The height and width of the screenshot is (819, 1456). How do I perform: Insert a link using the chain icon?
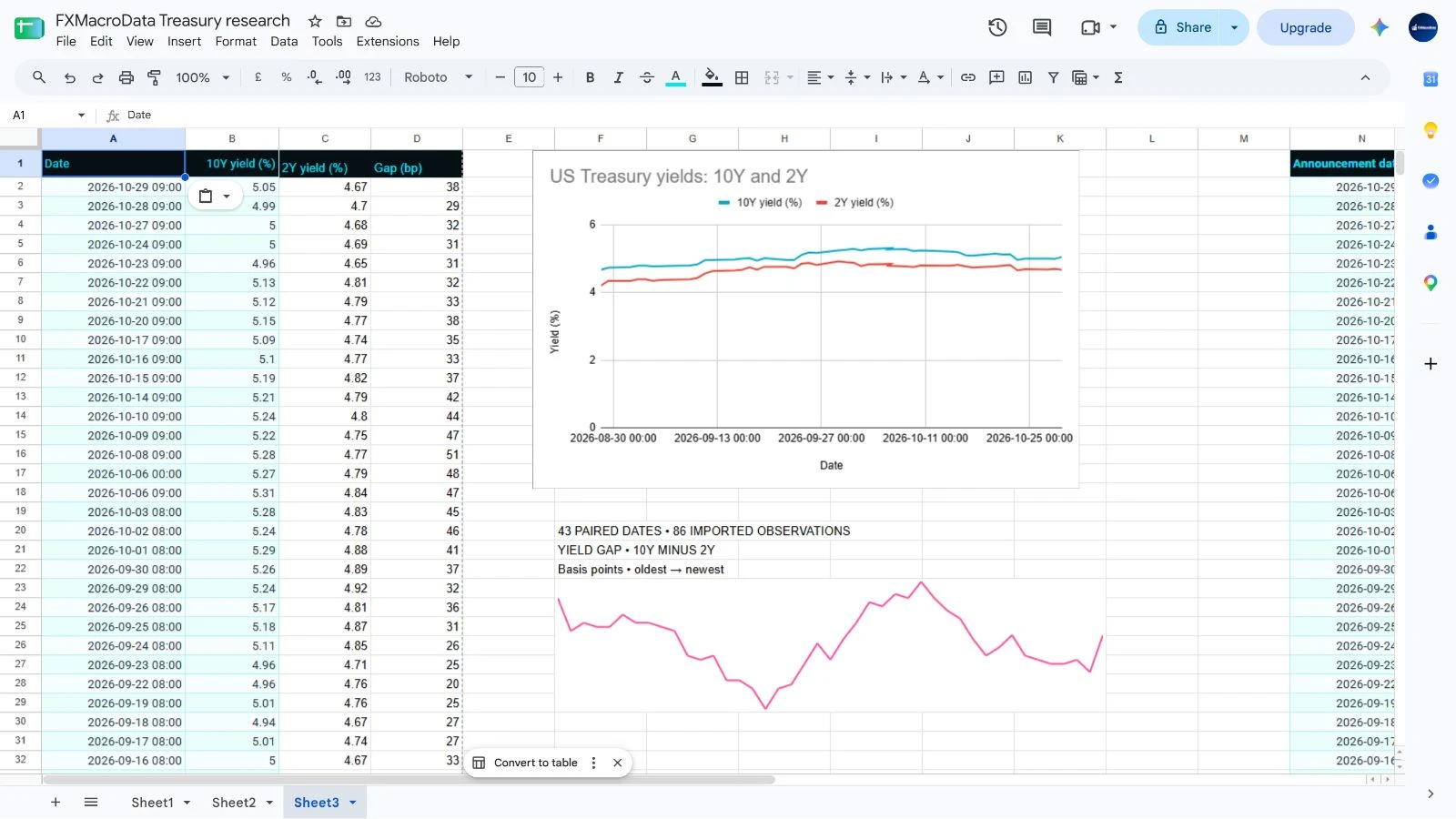968,77
